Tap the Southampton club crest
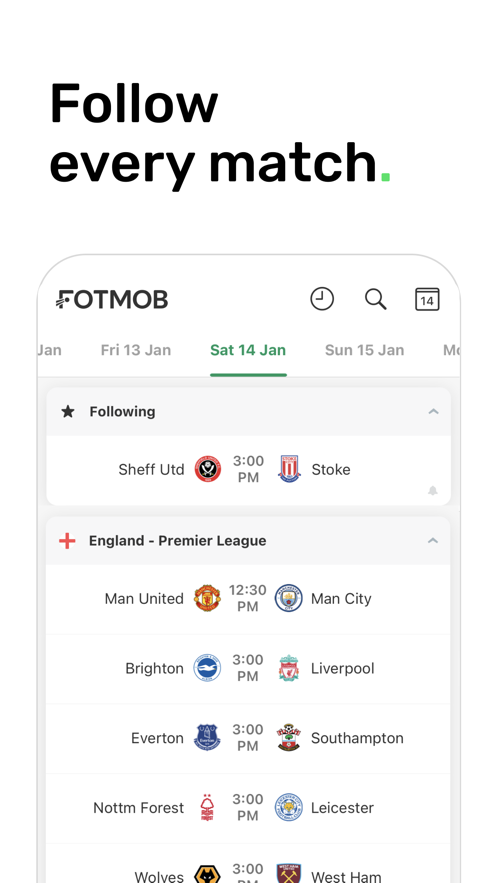Screen dimensions: 497x883 click(x=289, y=737)
